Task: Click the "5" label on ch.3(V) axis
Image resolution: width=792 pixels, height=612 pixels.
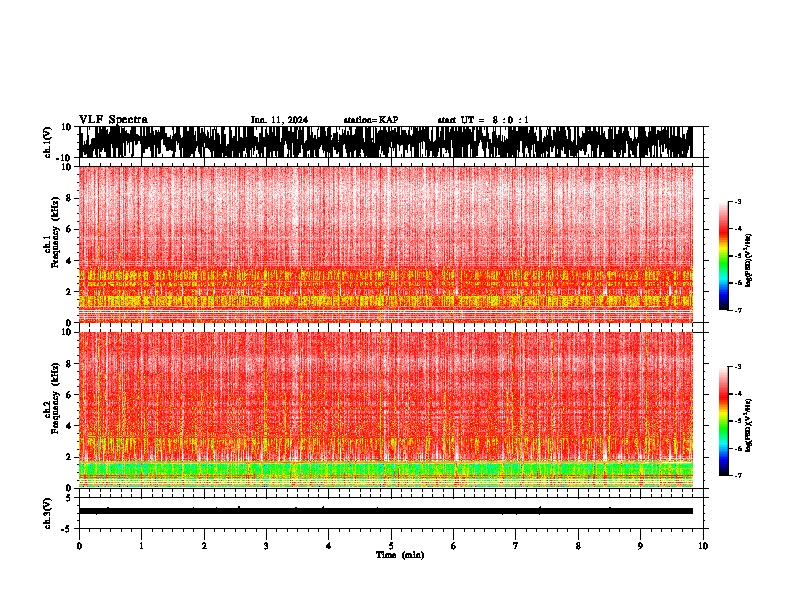Action: click(x=70, y=498)
